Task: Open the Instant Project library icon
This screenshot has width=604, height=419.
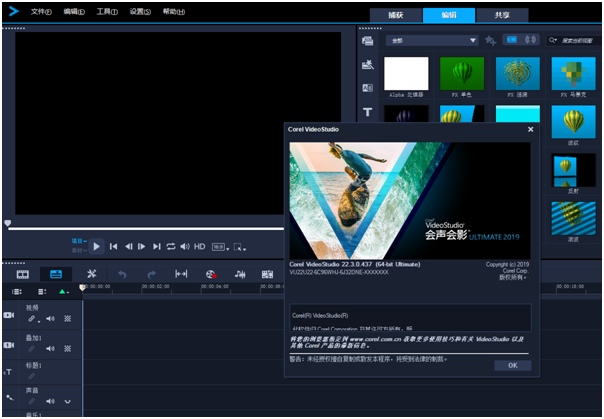Action: 367,65
